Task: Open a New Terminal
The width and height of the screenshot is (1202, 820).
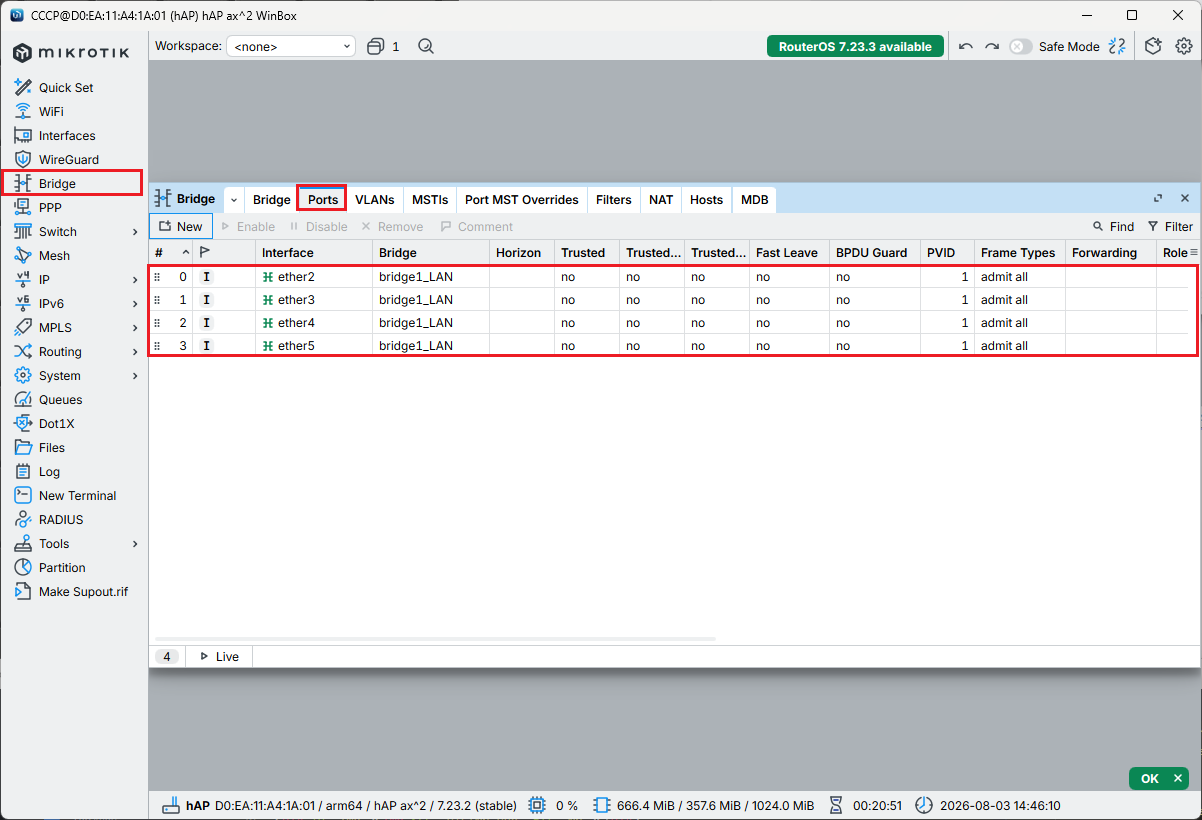Action: coord(77,496)
